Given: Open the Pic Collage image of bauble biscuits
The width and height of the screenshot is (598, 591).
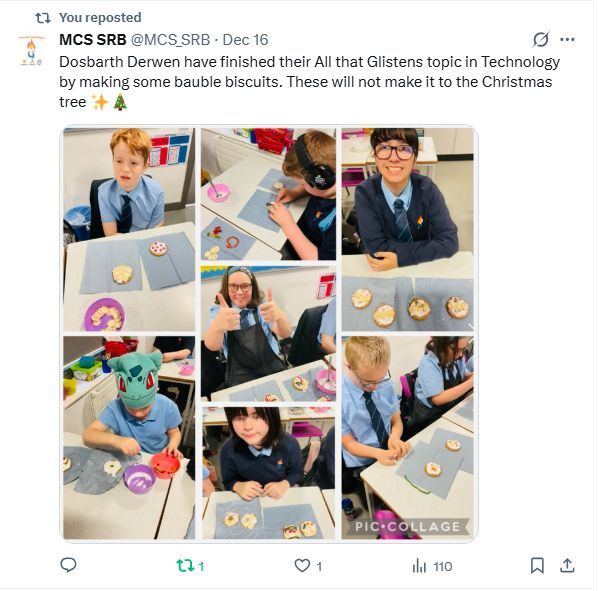Looking at the screenshot, I should point(269,334).
